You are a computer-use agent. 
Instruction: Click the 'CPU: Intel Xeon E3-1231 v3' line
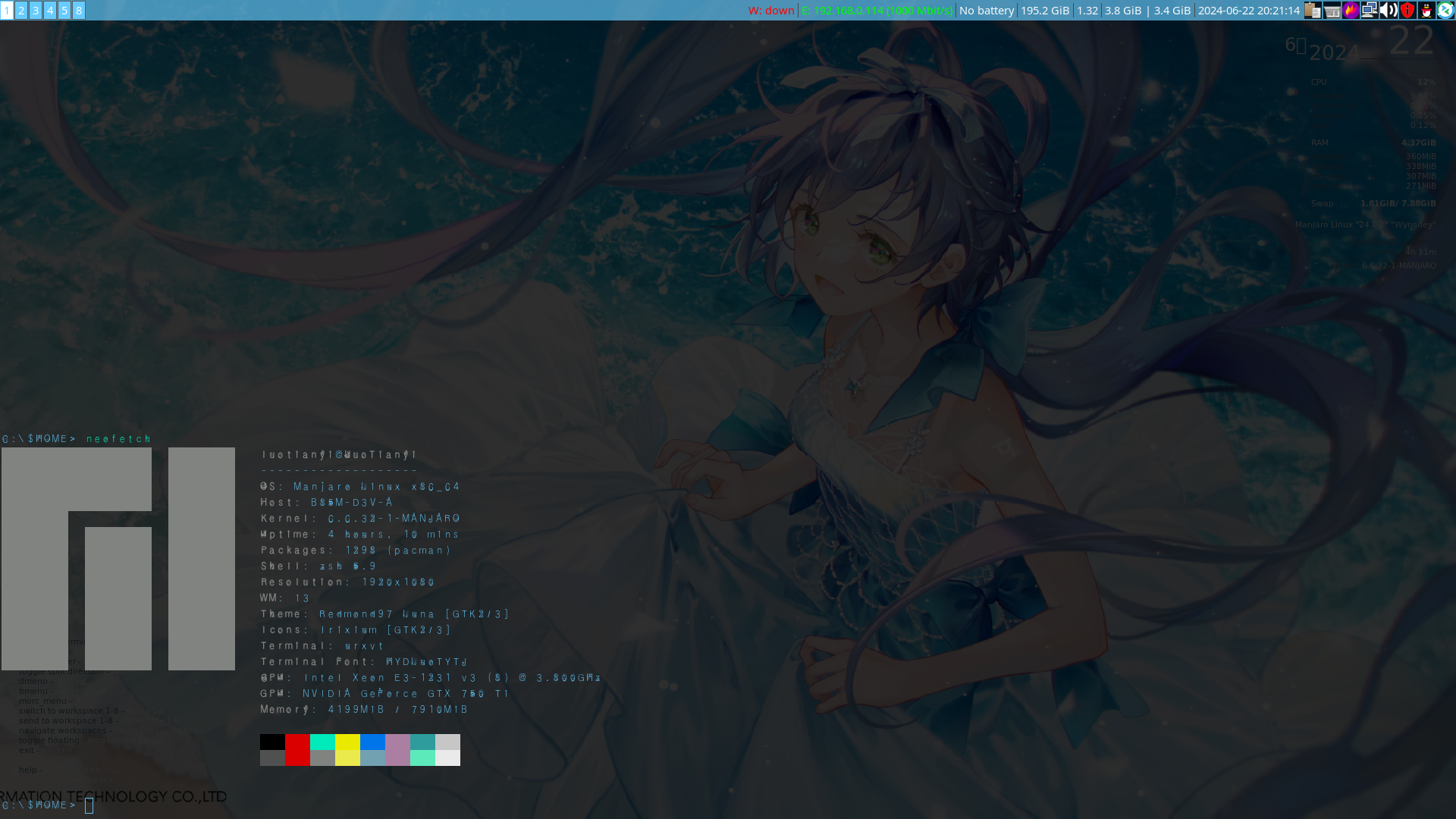[x=431, y=677]
